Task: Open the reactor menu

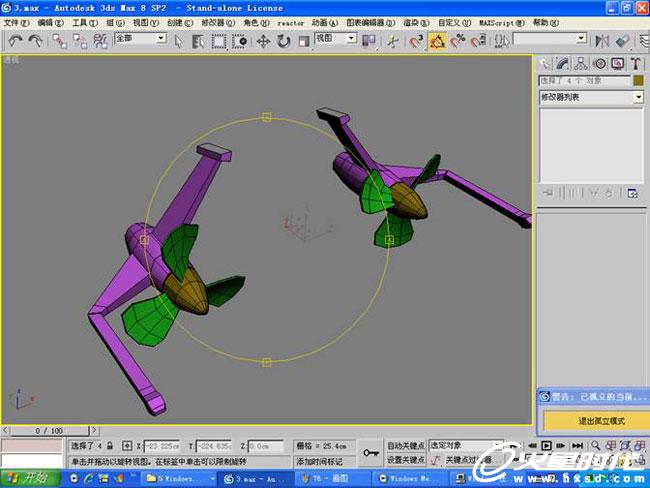Action: [x=291, y=23]
